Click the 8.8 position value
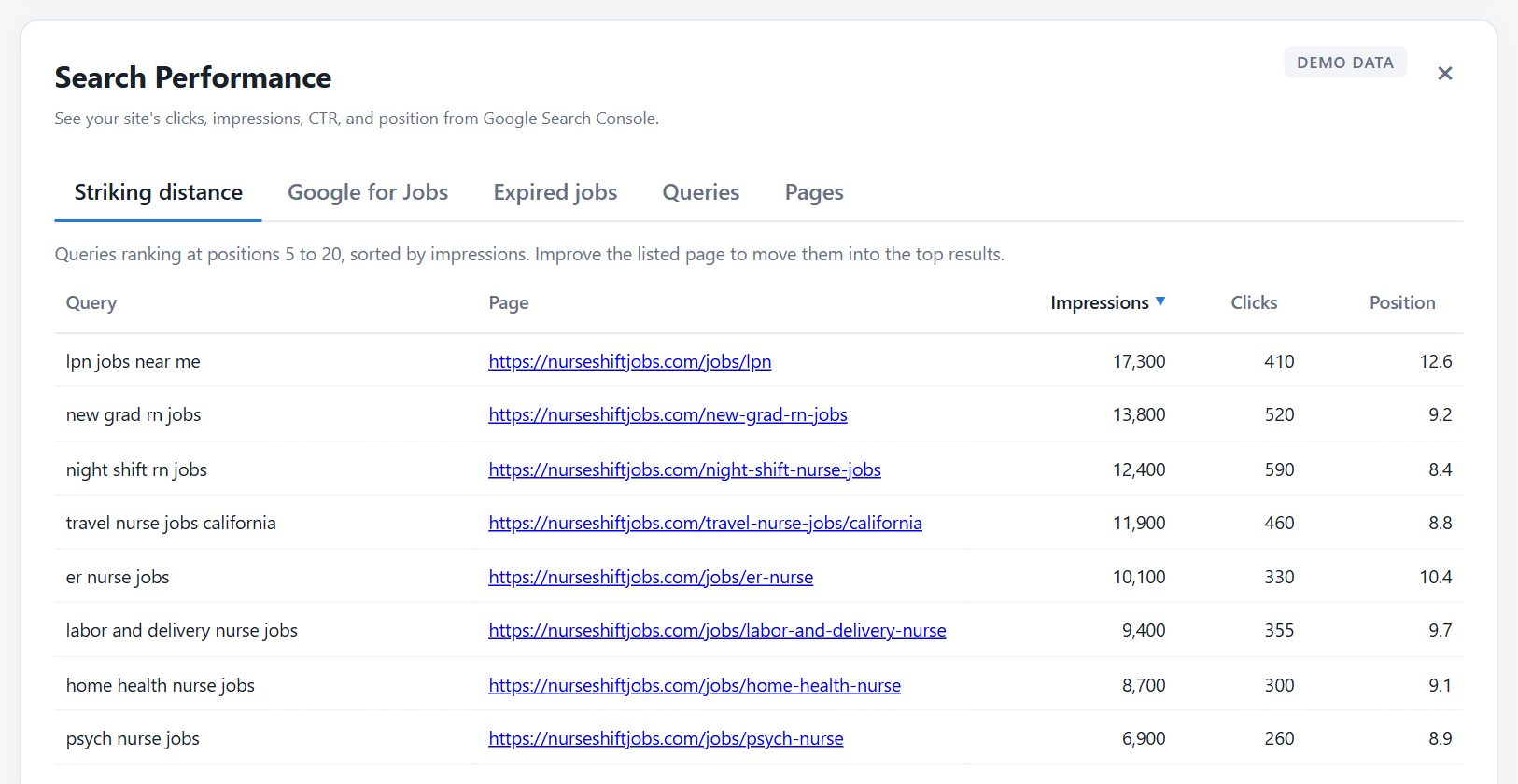Viewport: 1518px width, 784px height. [1441, 523]
